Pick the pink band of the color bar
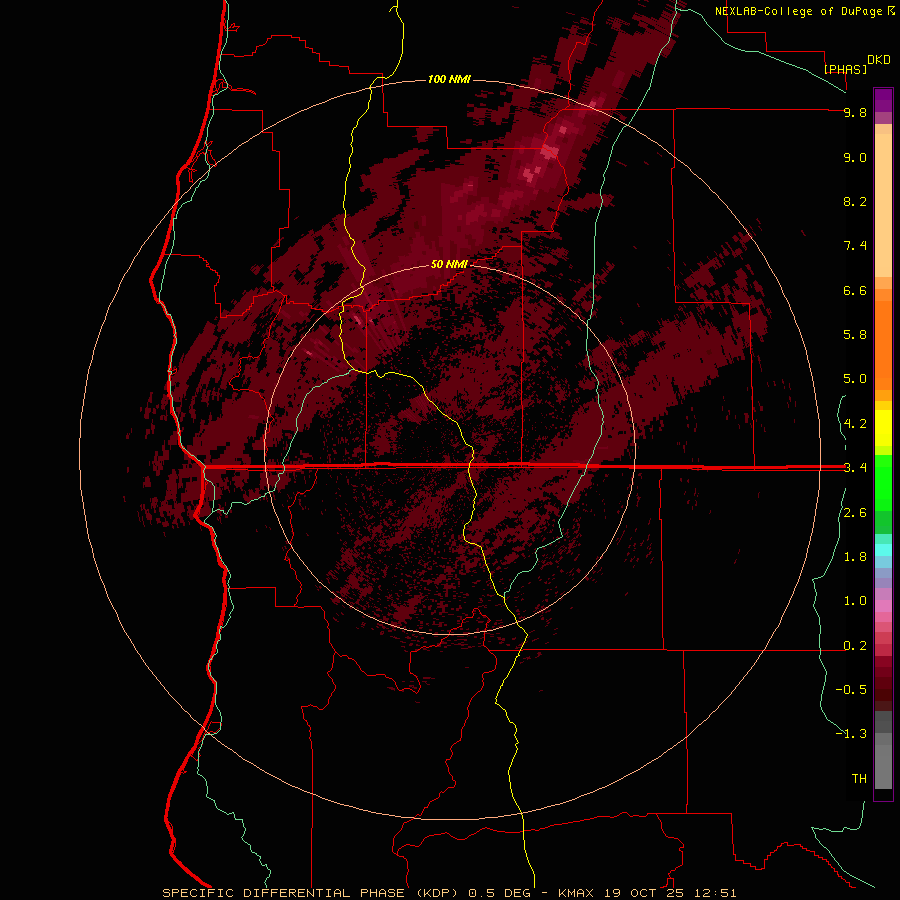 pos(883,606)
